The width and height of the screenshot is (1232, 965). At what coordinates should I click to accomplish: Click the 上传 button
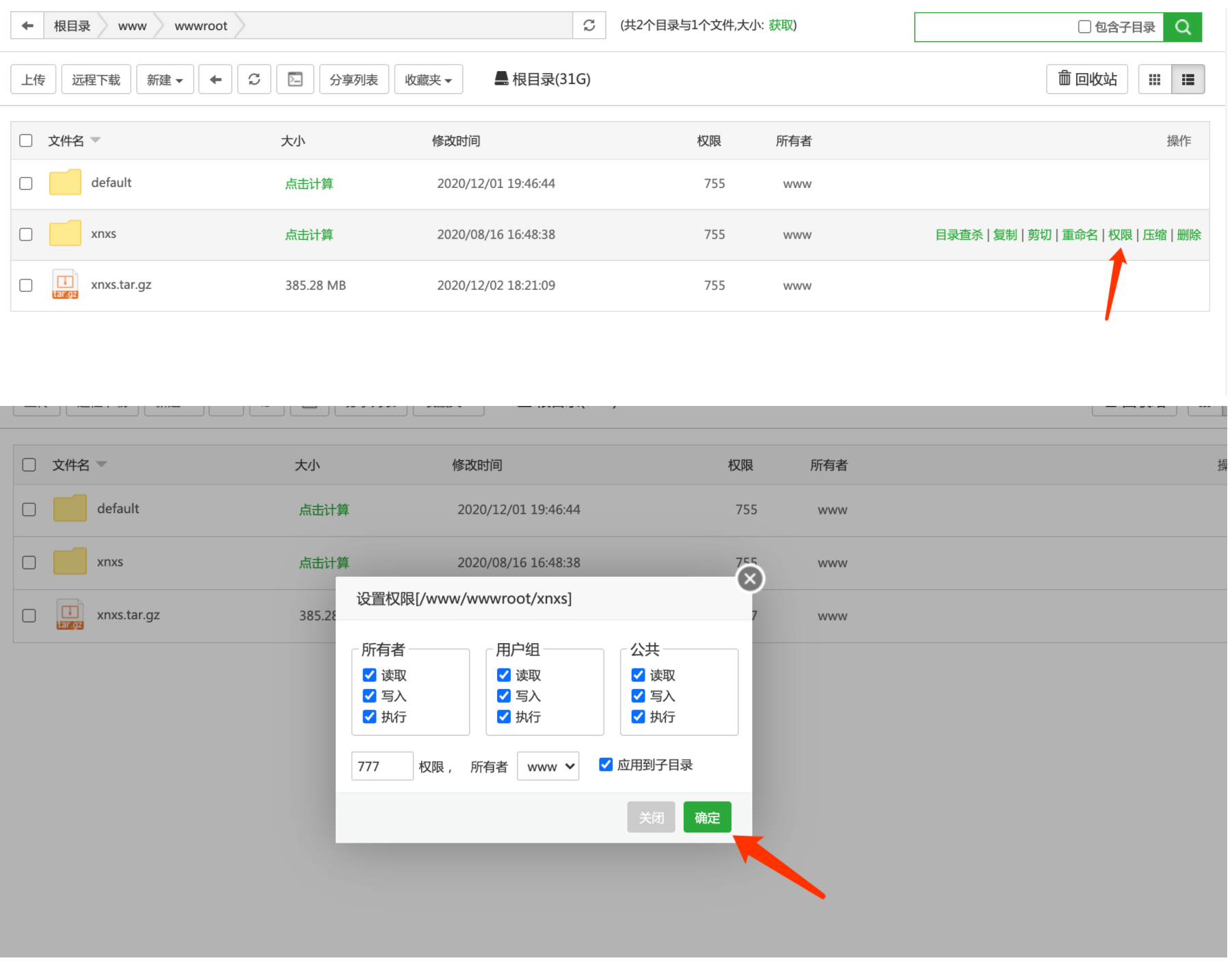click(34, 80)
